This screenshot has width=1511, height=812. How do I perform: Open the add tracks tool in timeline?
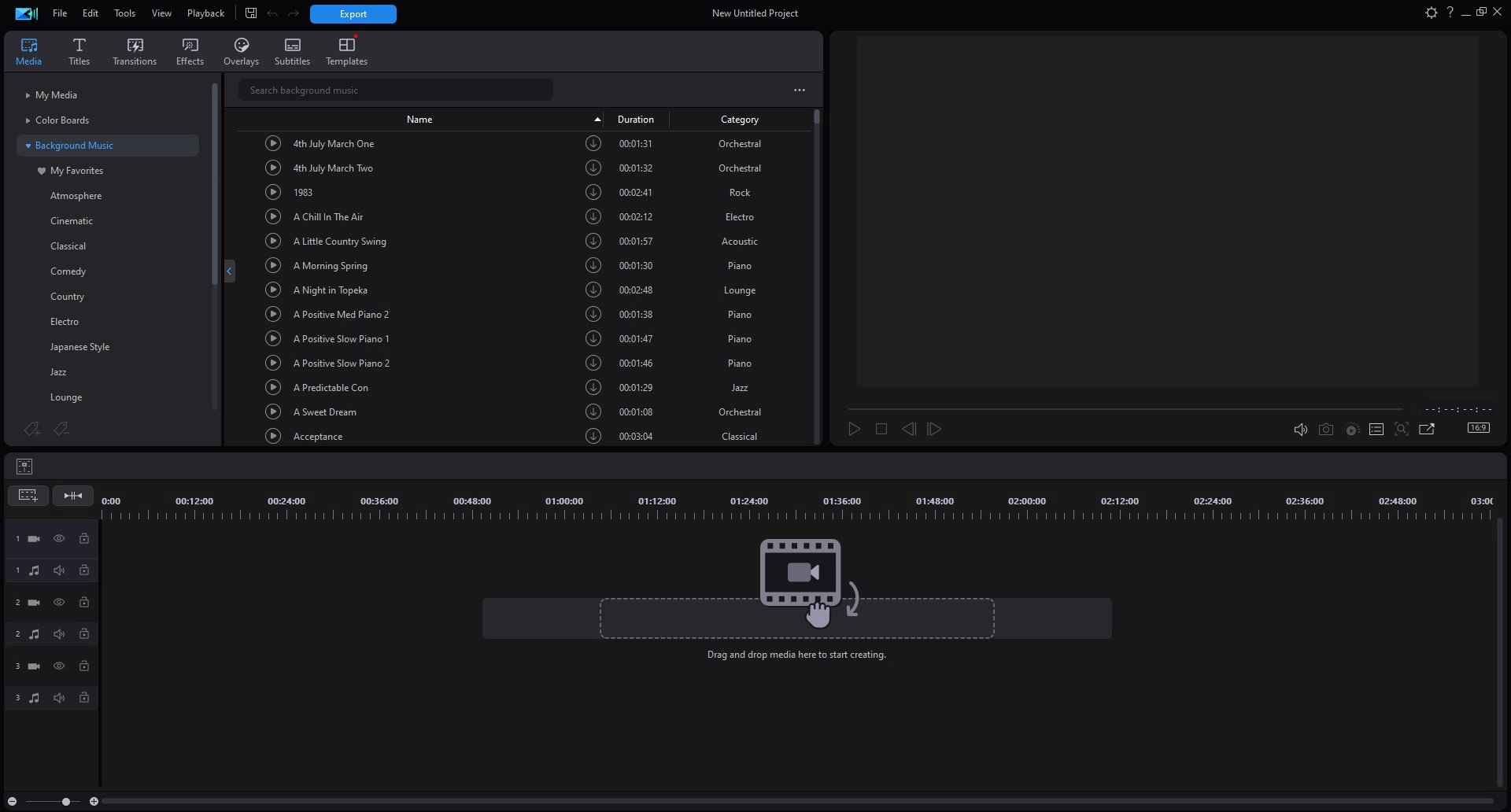[28, 495]
